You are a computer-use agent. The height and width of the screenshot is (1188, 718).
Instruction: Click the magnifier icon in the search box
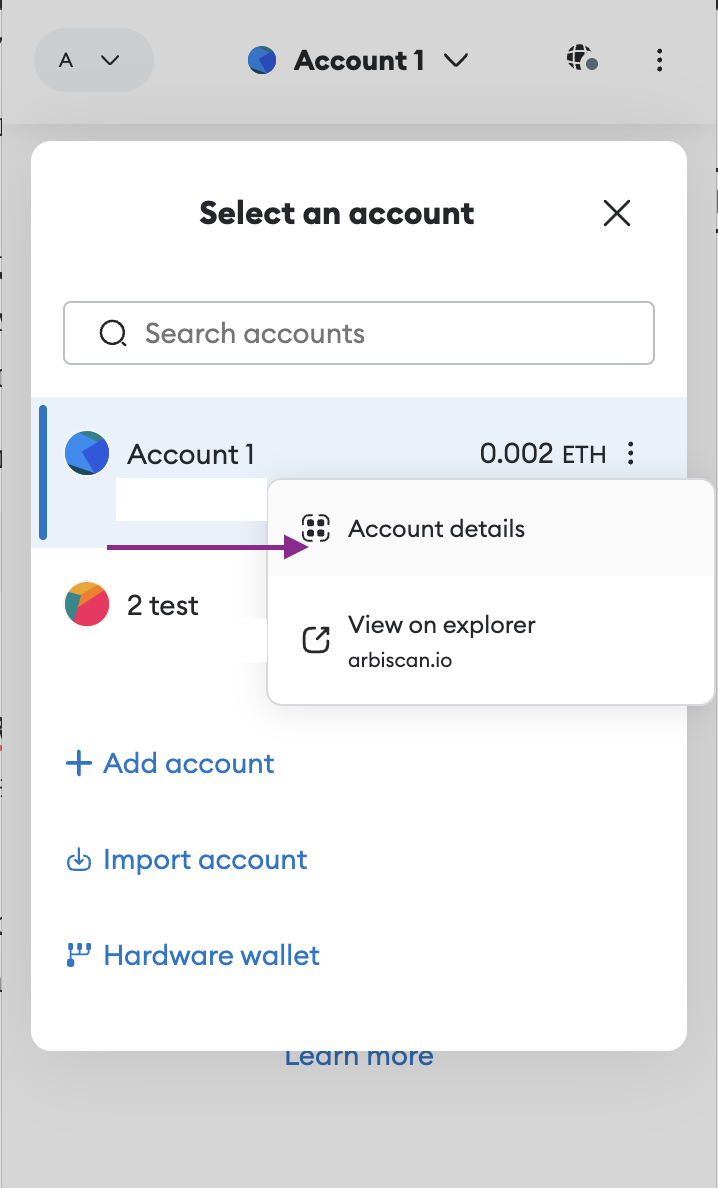tap(113, 333)
